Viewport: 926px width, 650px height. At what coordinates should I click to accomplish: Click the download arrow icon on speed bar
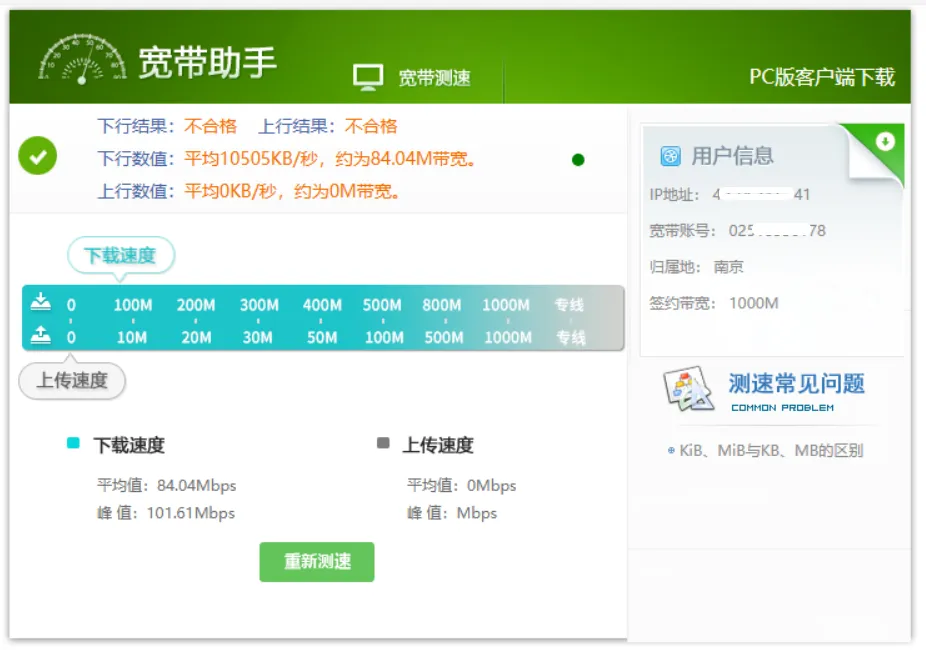point(40,302)
